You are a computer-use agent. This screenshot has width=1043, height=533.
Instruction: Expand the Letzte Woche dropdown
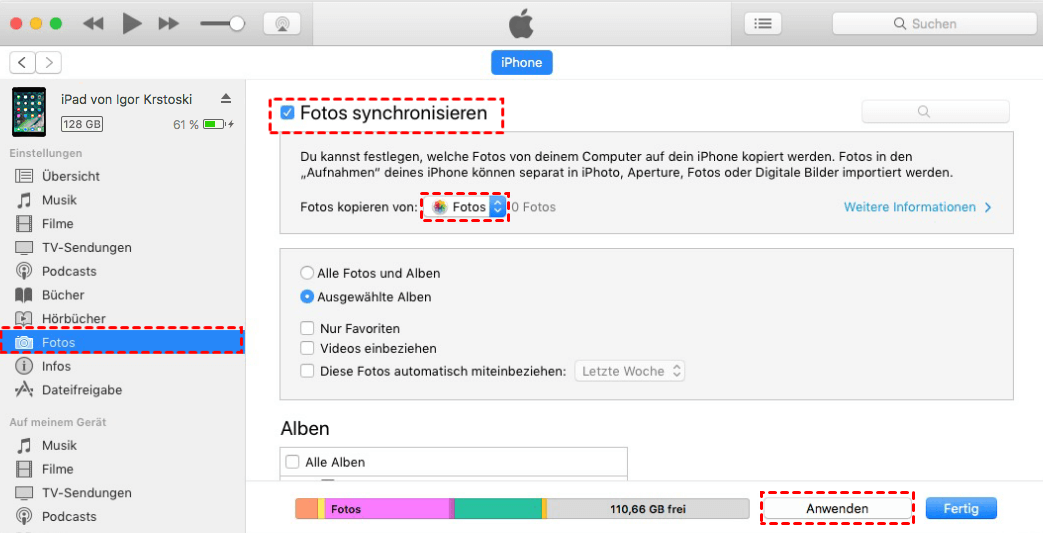point(631,371)
